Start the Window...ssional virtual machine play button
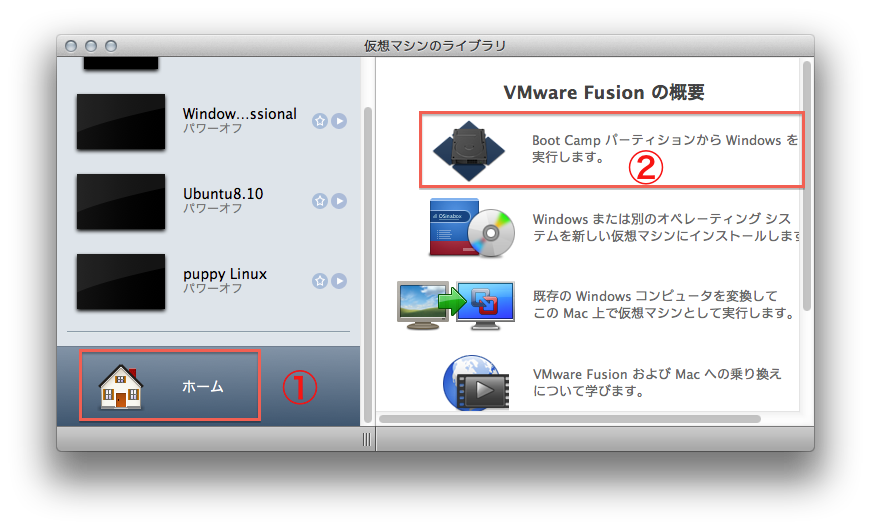871x530 pixels. [x=339, y=121]
